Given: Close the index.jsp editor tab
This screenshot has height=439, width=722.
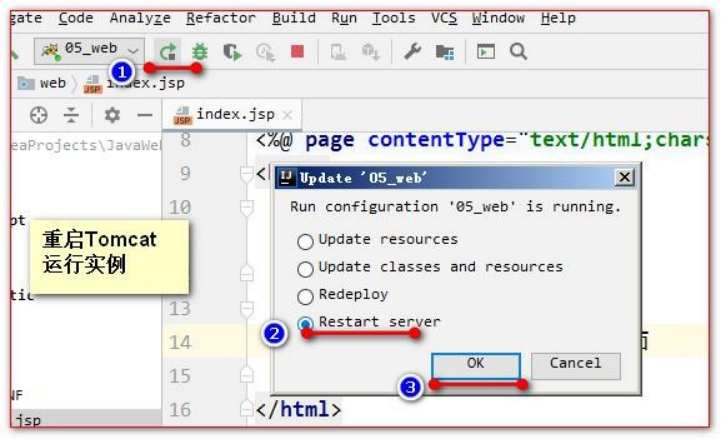Looking at the screenshot, I should pos(288,115).
